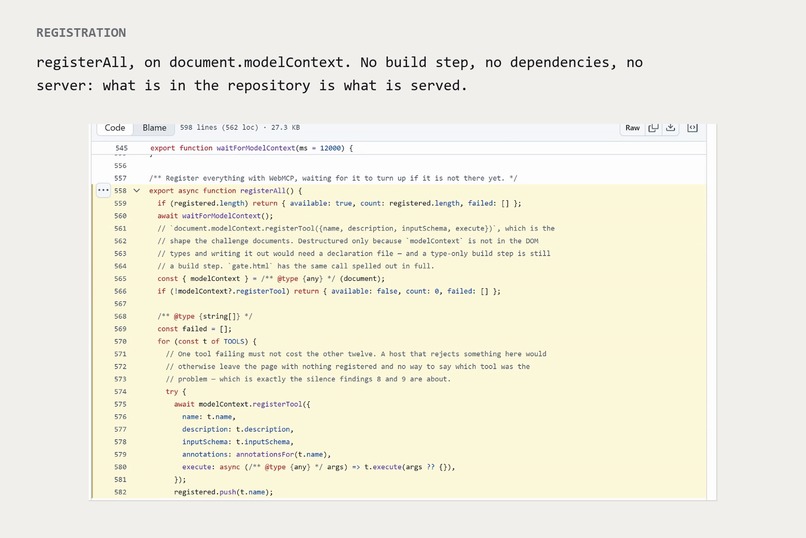Viewport: 806px width, 538px height.
Task: Click '598 lines (562 loc) · 27.3 KB' file info
Action: click(x=240, y=127)
